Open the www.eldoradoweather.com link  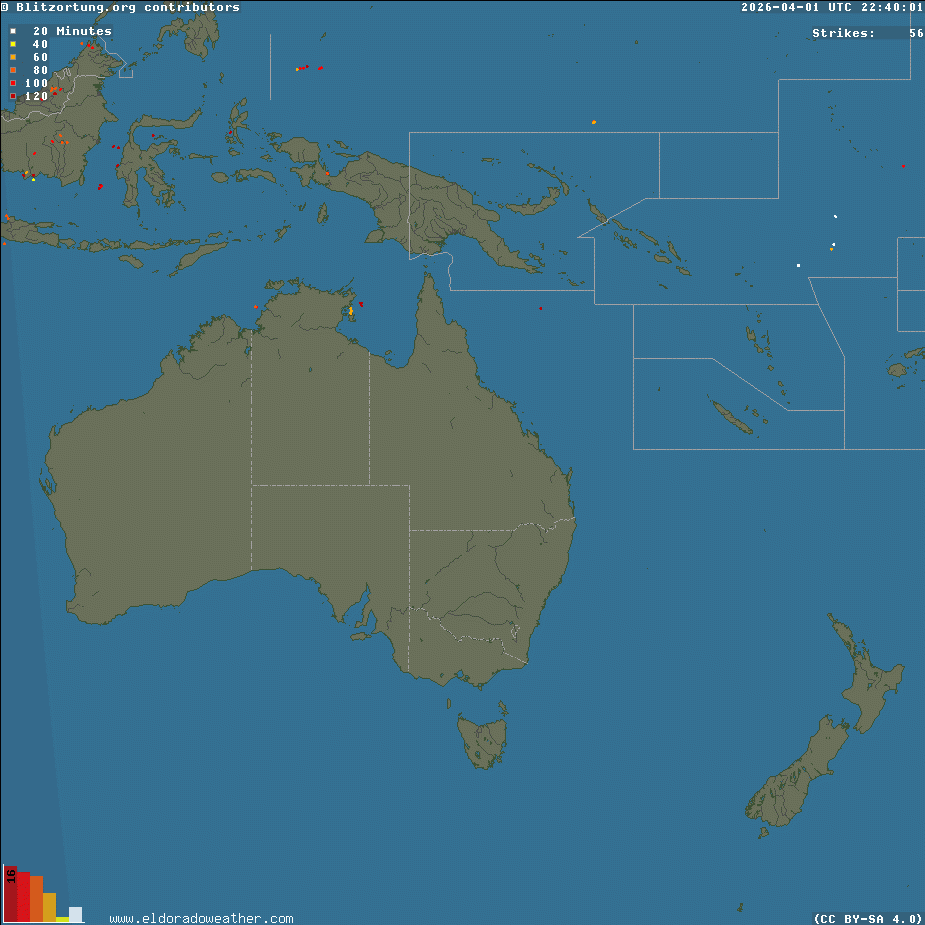[201, 918]
